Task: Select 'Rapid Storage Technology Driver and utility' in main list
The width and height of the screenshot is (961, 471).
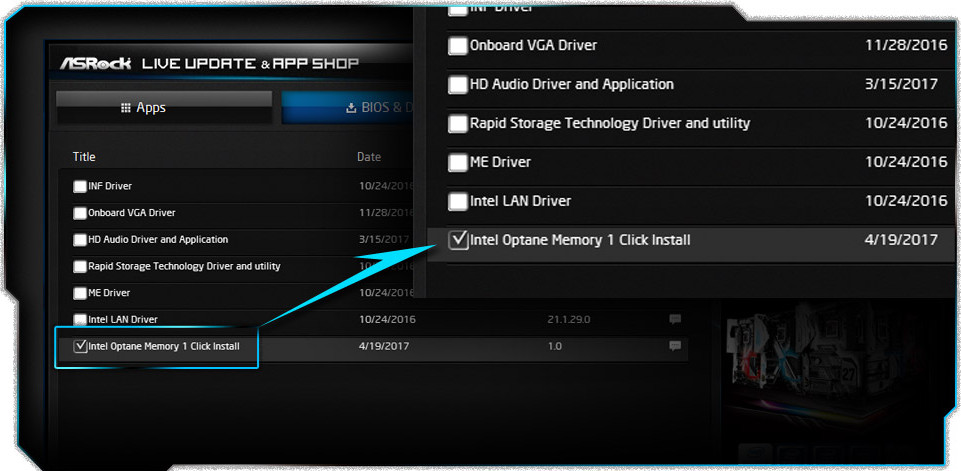Action: [184, 266]
